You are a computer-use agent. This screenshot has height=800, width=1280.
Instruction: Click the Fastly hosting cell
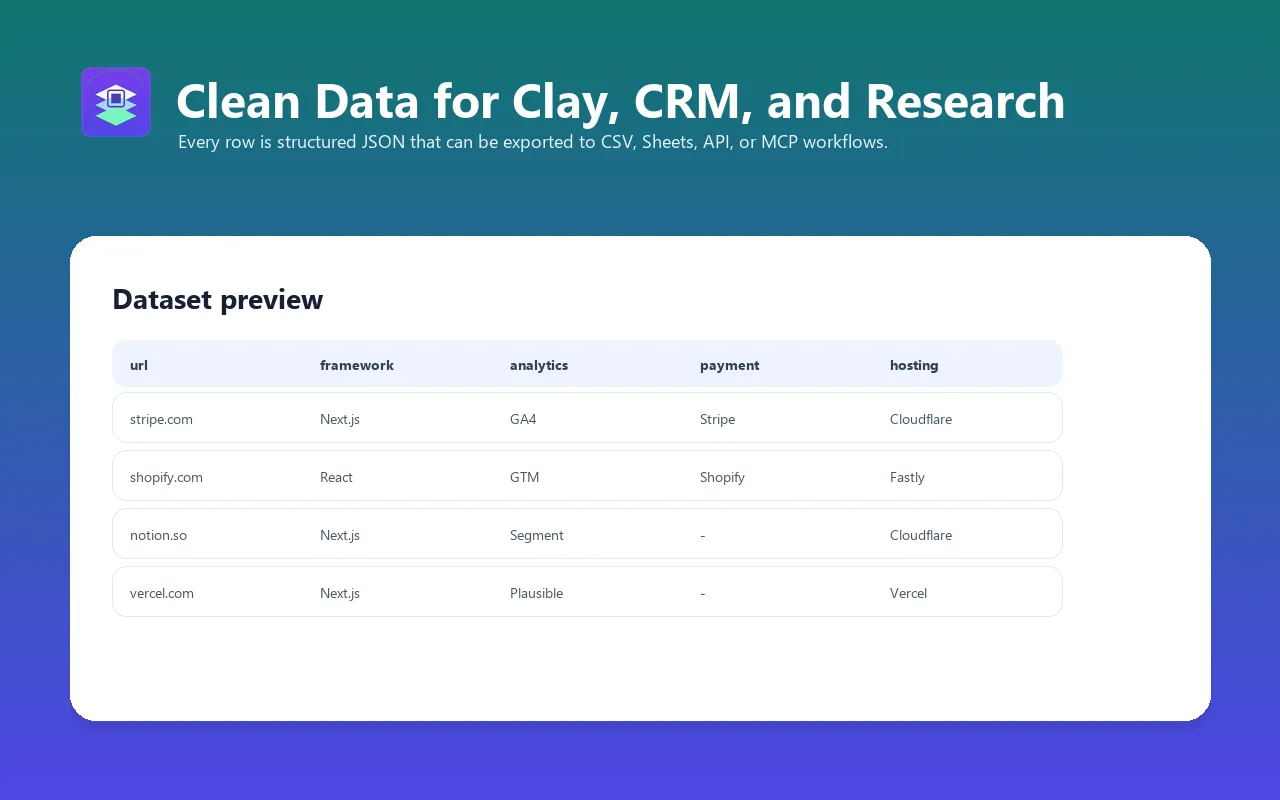[x=907, y=477]
